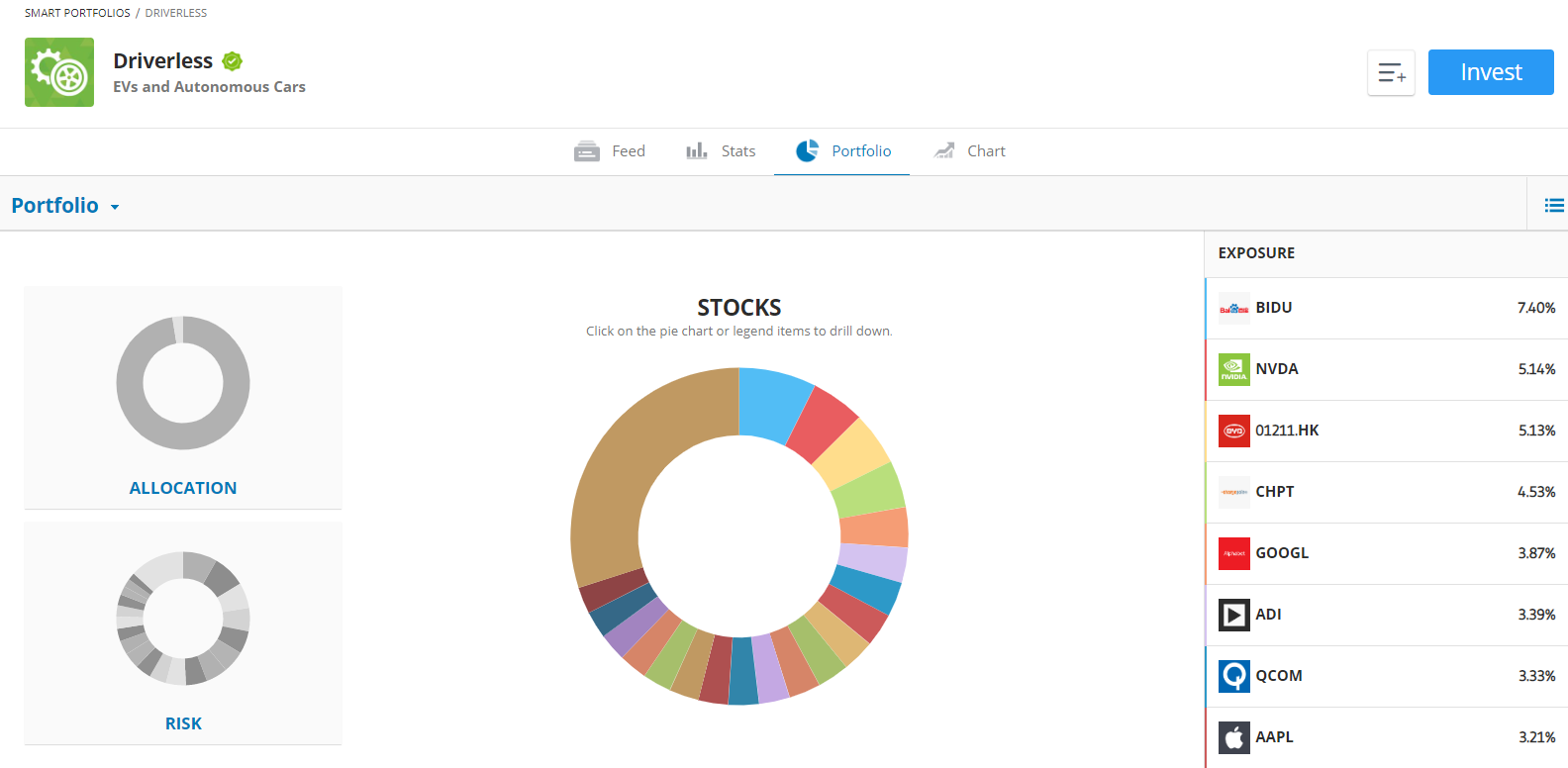Click the 3.39% exposure value
The width and height of the screenshot is (1568, 768).
pyautogui.click(x=1536, y=615)
